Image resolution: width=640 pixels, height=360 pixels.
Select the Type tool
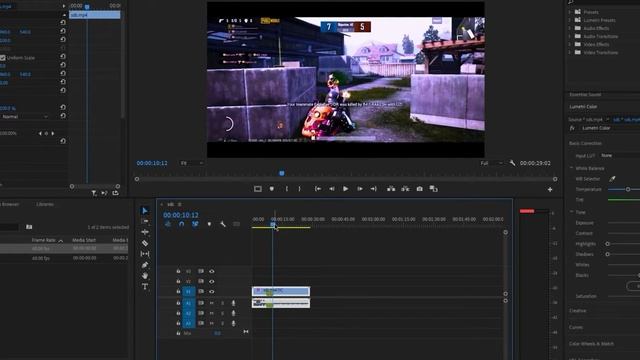click(x=144, y=287)
